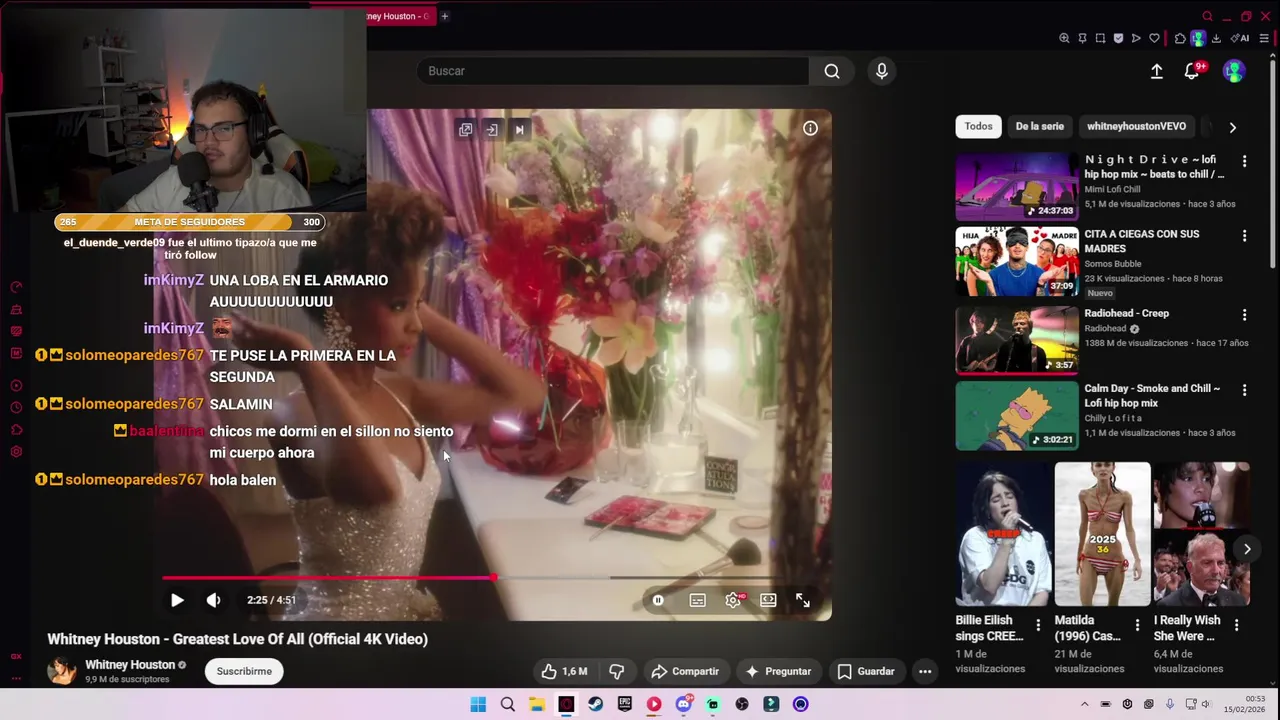Open Billie Eilish sings Creep short
The height and width of the screenshot is (720, 1280).
(1003, 534)
